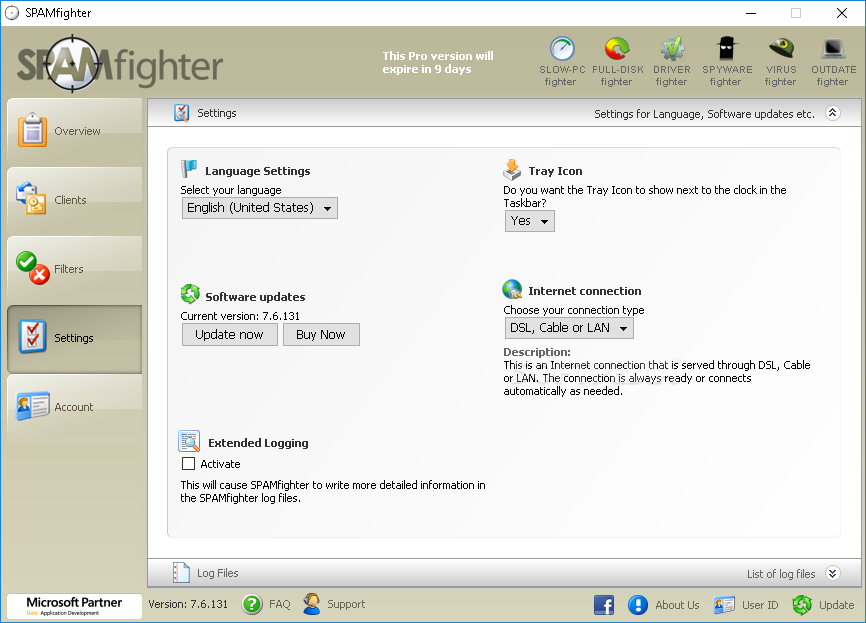Open the Support link
The width and height of the screenshot is (866, 623).
point(346,604)
